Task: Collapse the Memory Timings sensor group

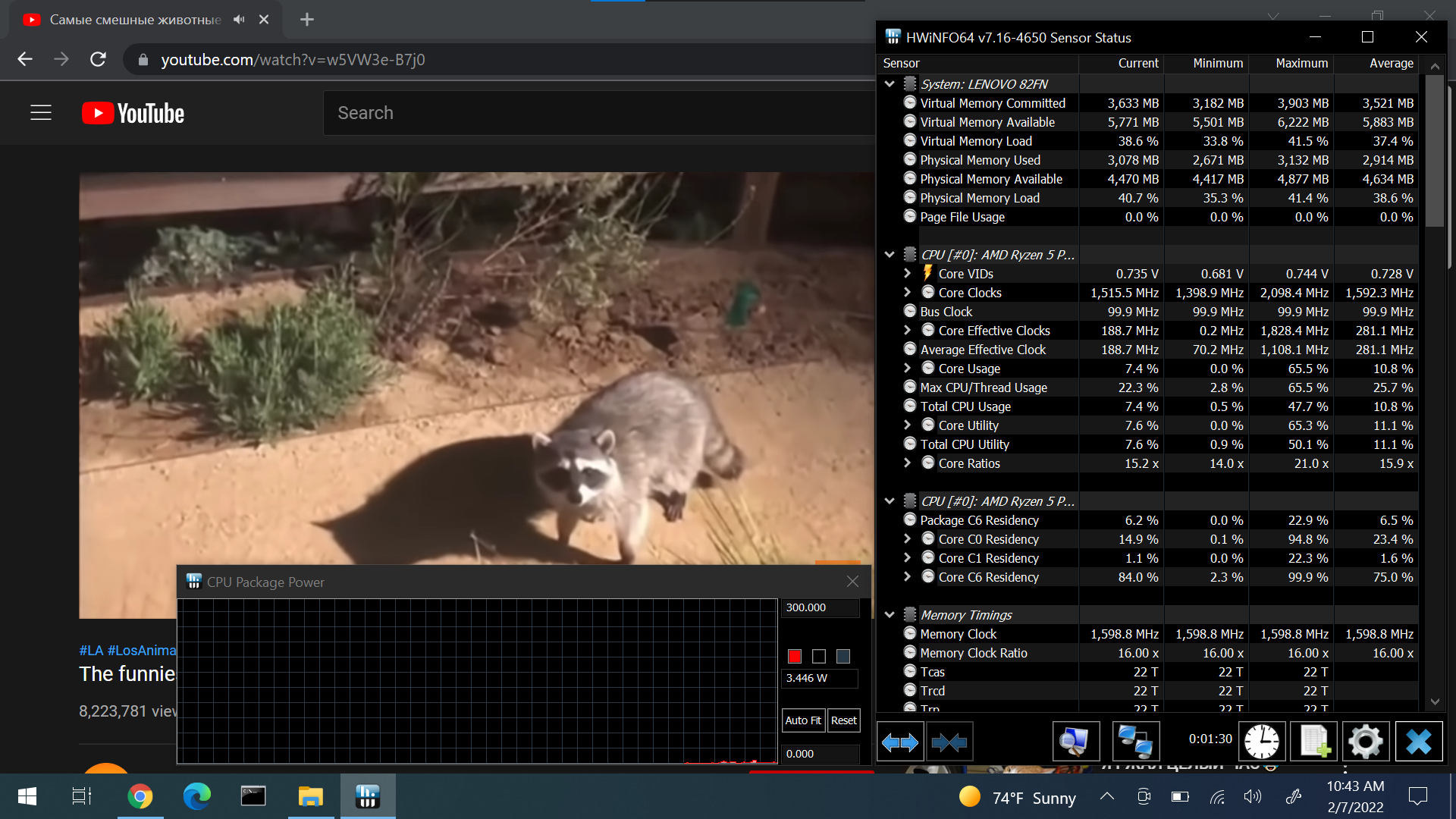Action: pyautogui.click(x=890, y=615)
